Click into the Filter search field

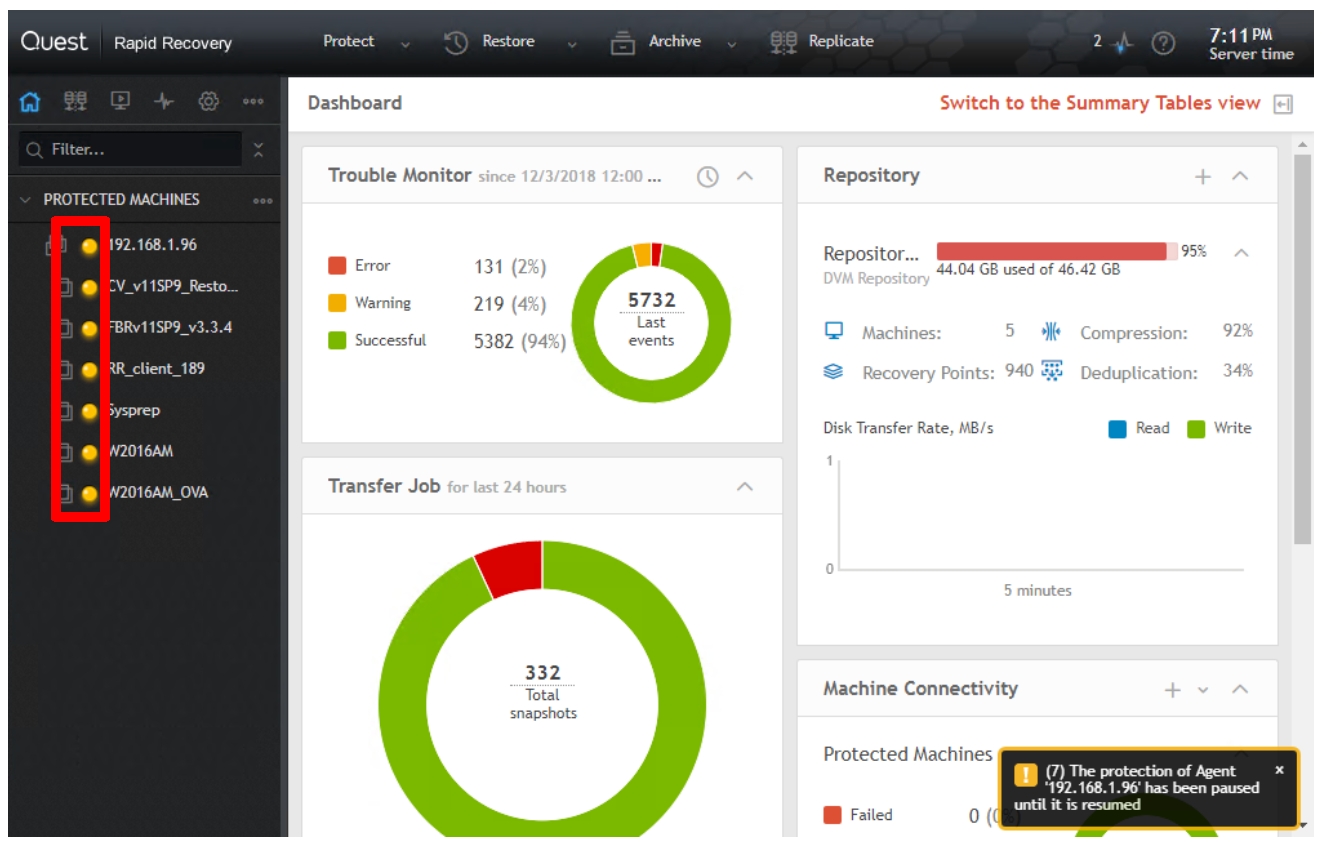130,150
